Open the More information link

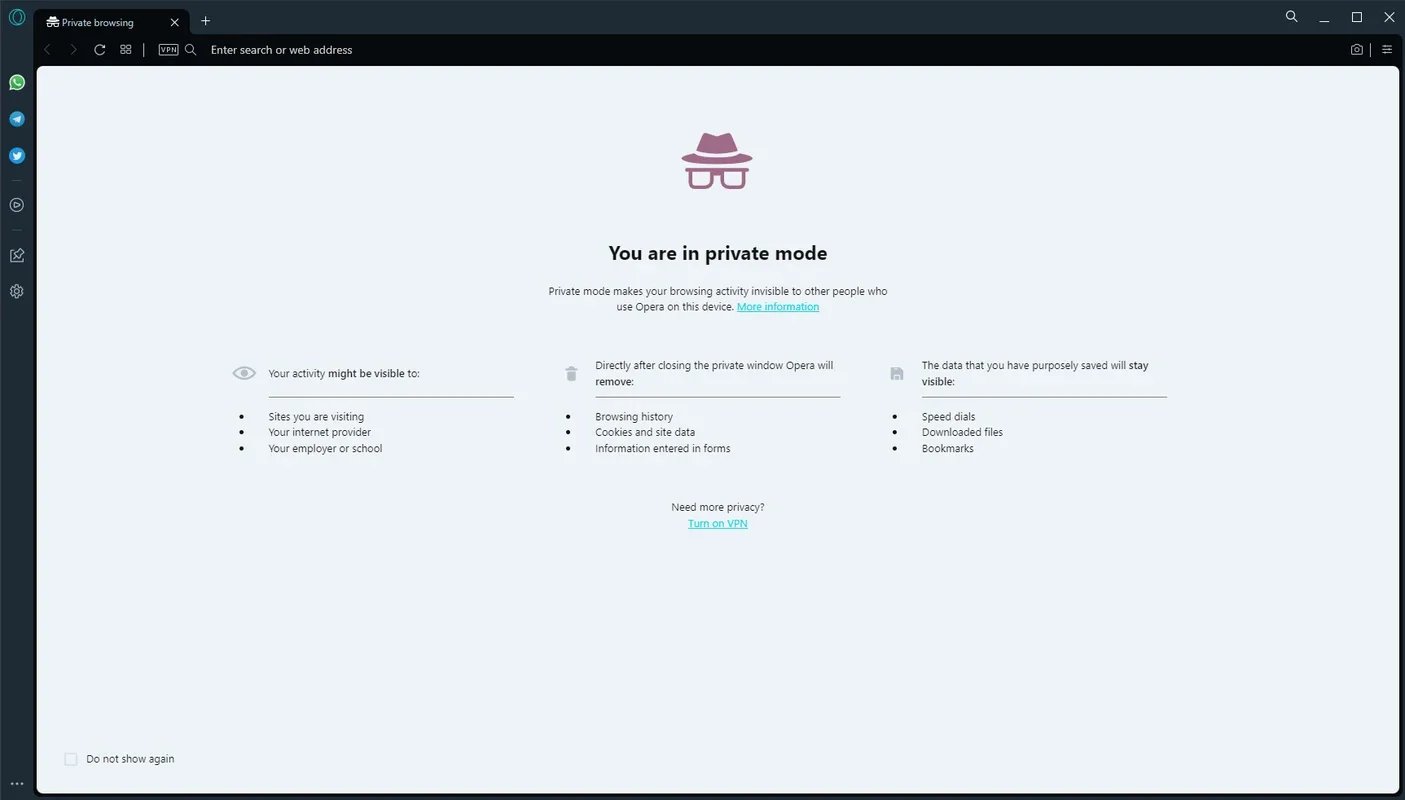click(778, 307)
